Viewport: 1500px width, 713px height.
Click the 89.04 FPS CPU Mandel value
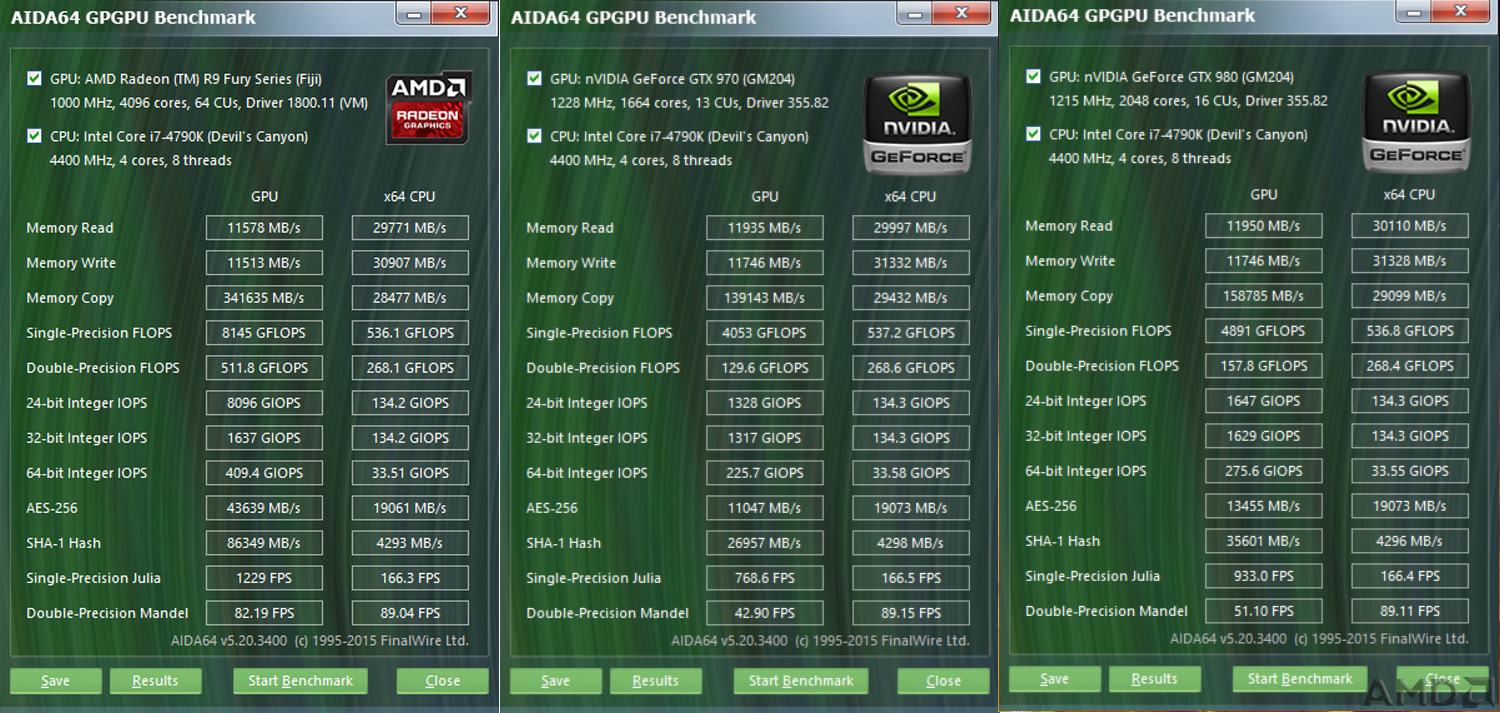coord(410,613)
